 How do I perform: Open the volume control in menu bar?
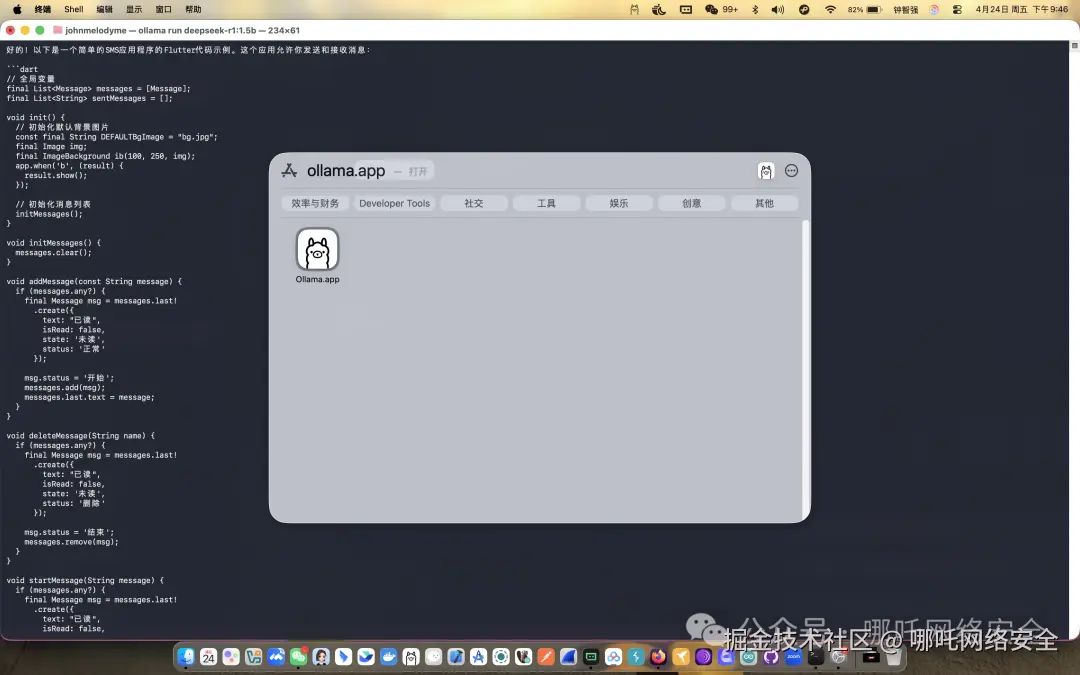[778, 10]
